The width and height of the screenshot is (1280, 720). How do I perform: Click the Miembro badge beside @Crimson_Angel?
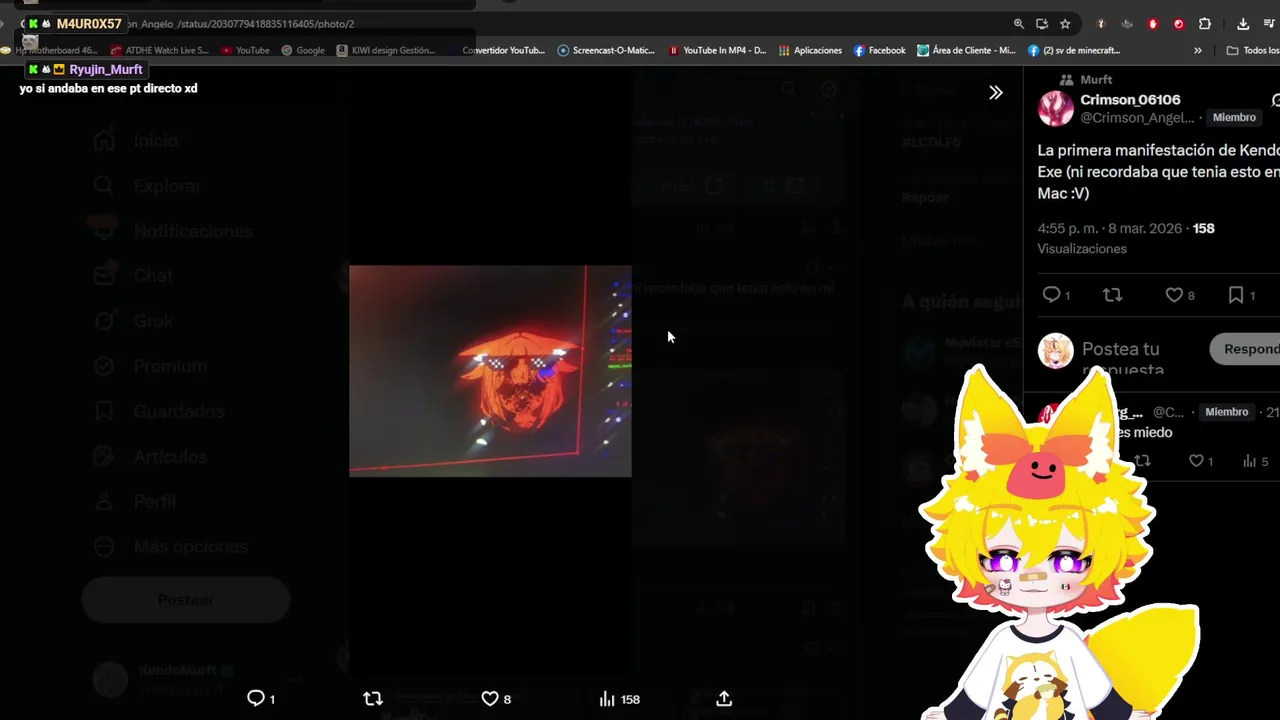[x=1234, y=117]
